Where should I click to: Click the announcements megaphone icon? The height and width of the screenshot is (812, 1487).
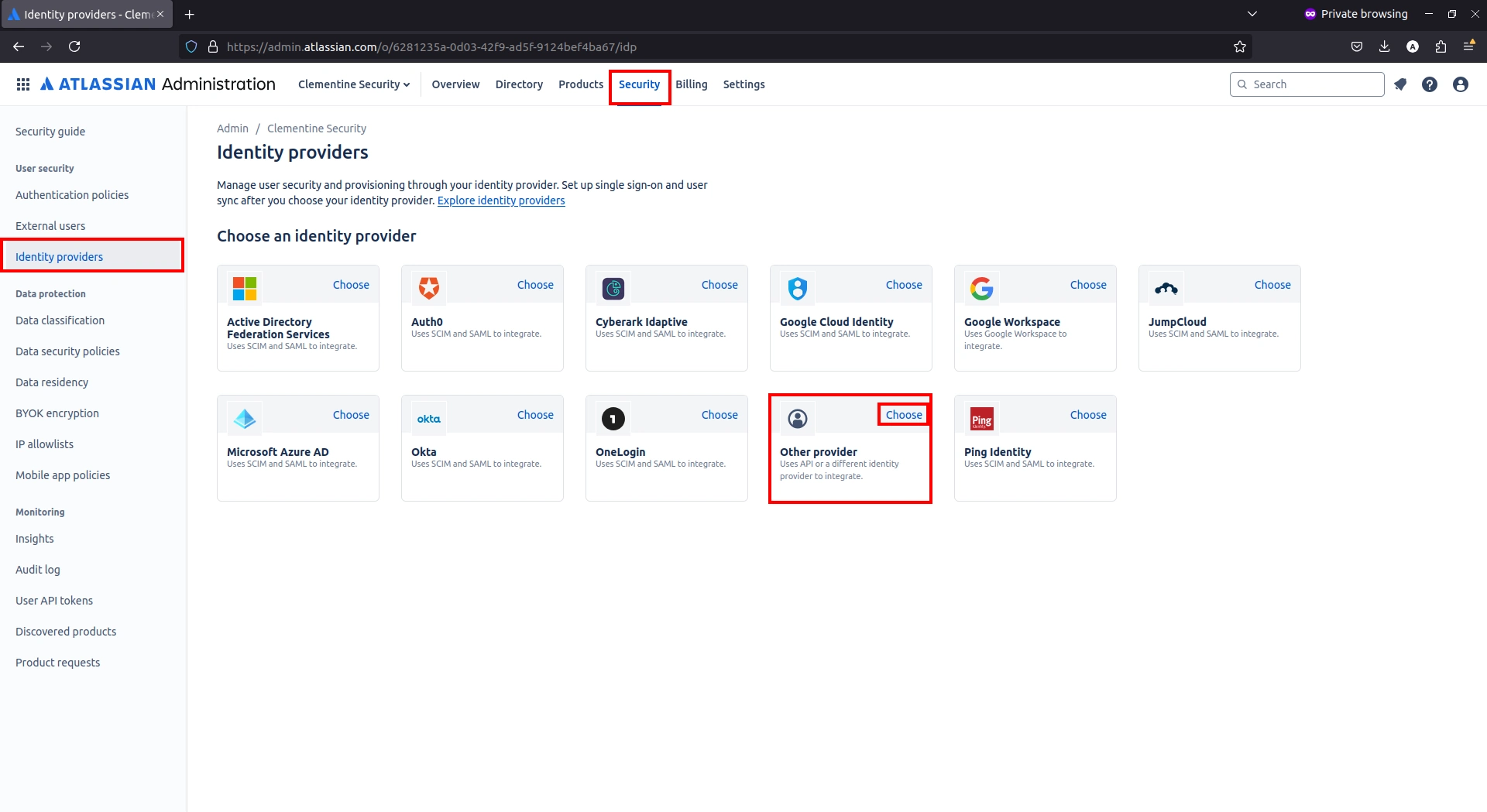[x=1400, y=84]
